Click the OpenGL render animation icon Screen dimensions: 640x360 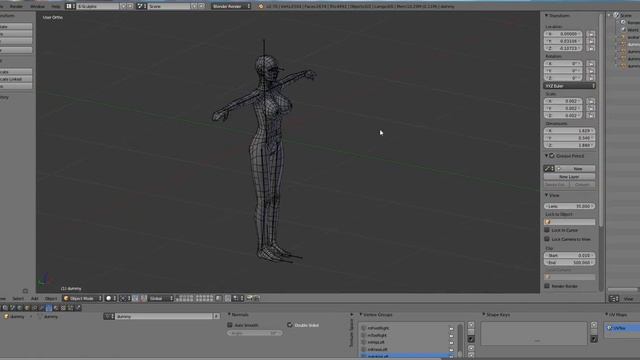[x=257, y=298]
